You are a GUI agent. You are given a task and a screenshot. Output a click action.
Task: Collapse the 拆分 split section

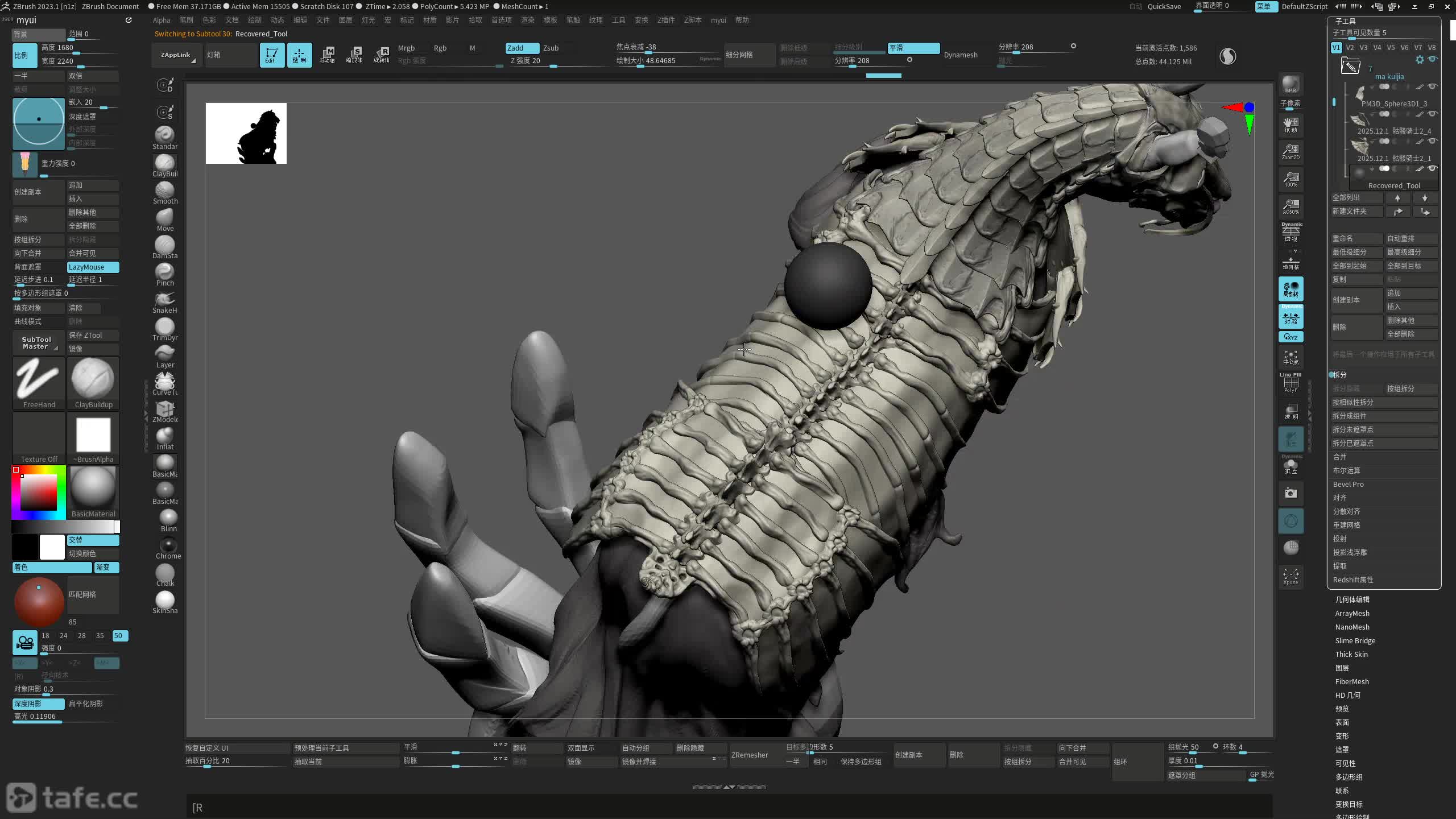[1340, 375]
